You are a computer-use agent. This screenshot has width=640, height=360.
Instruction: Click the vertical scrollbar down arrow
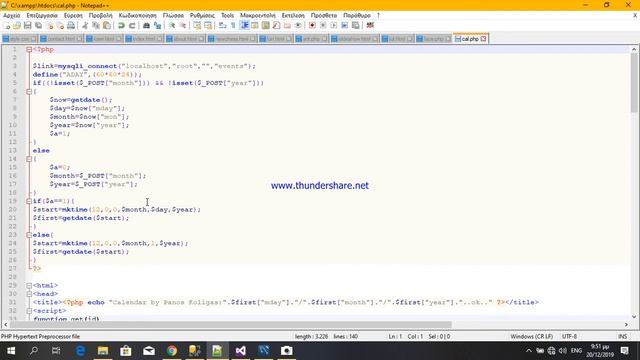pos(634,317)
